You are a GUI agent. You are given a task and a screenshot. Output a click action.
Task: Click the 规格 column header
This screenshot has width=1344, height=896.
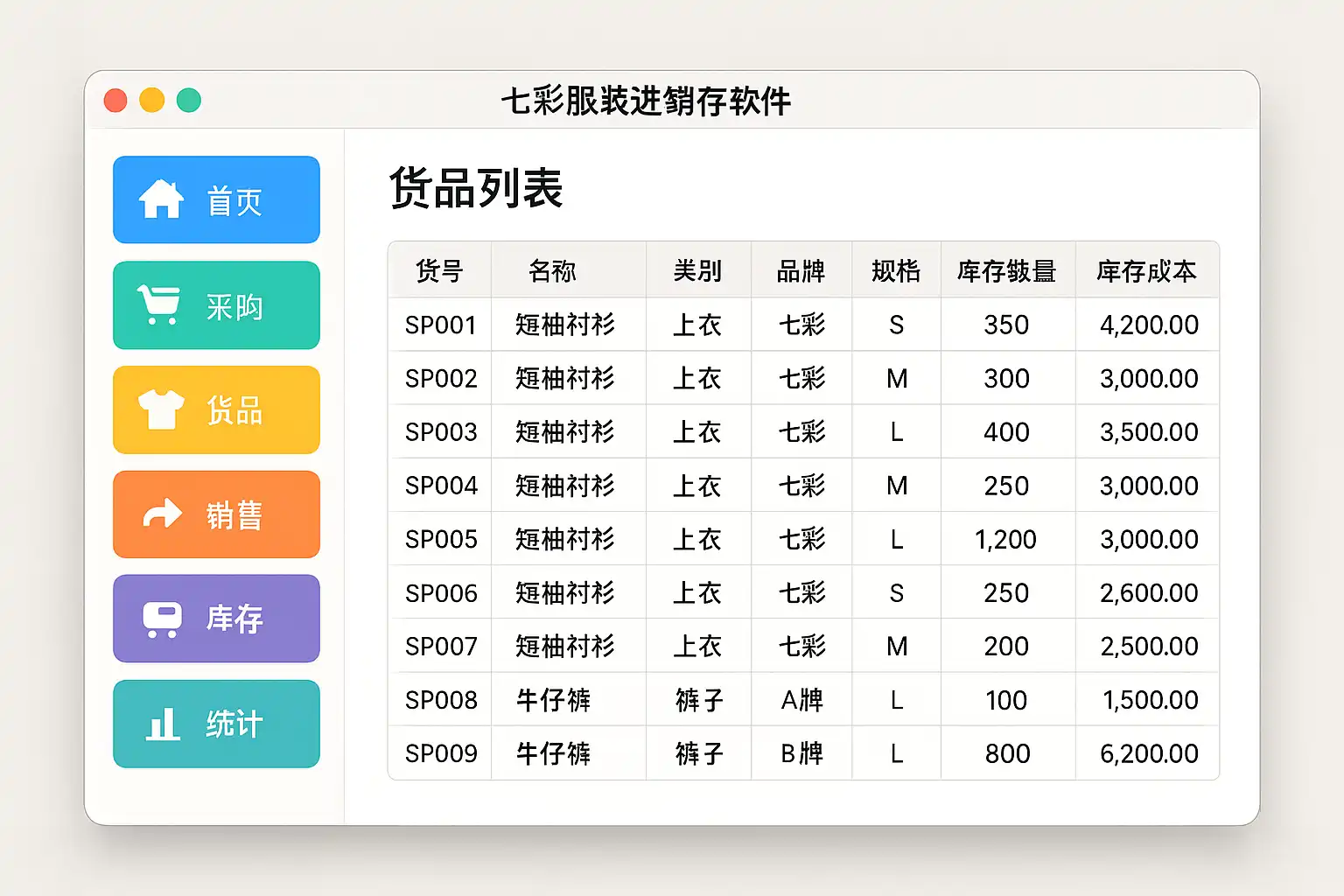896,271
